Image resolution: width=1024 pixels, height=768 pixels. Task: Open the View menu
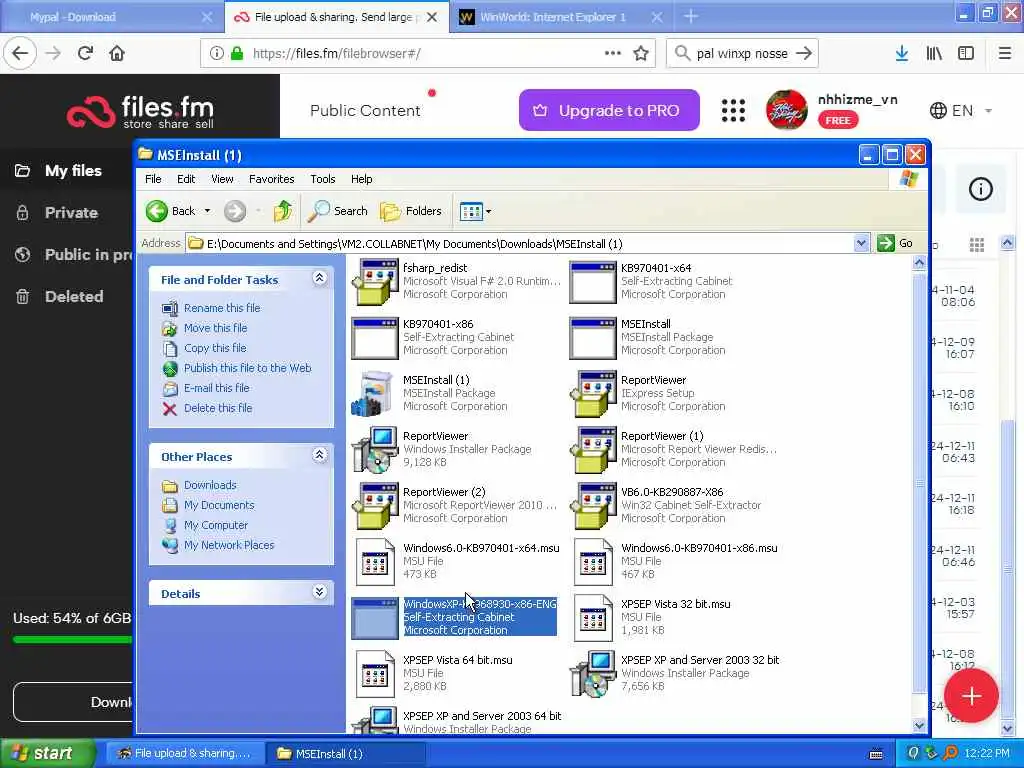click(x=222, y=179)
